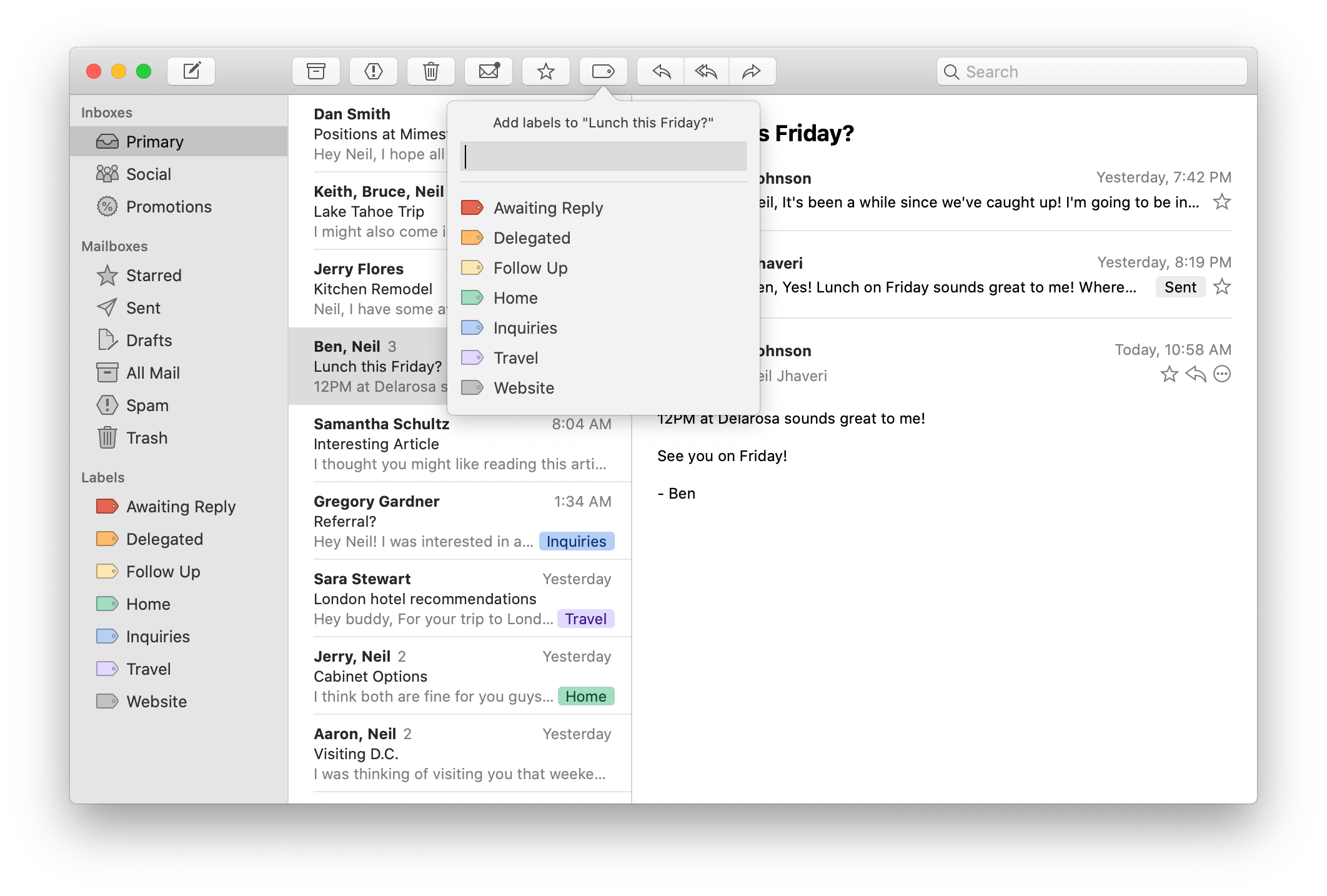Open the Spam mailbox
The image size is (1327, 896).
click(x=179, y=406)
